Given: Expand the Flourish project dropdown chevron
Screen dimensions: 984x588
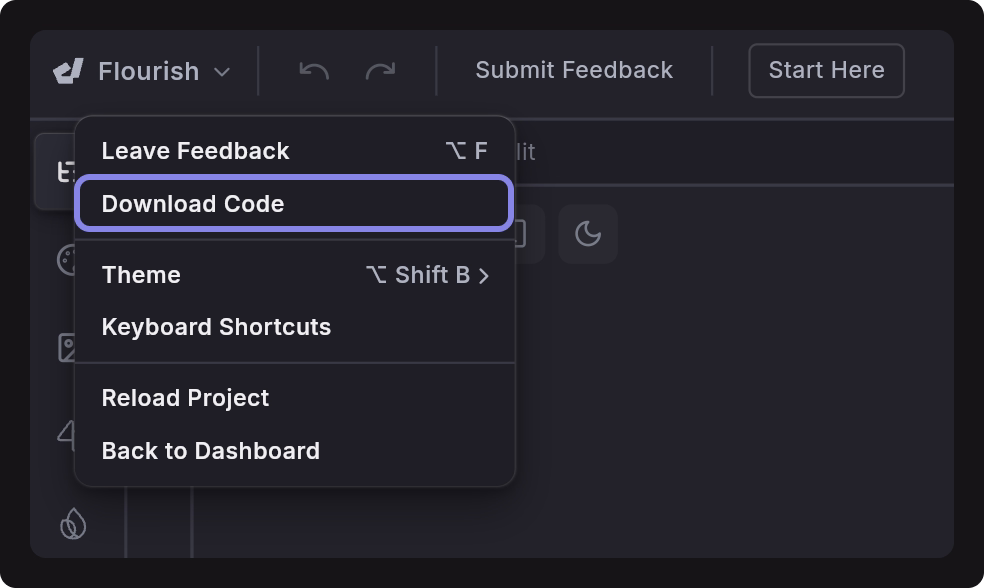Looking at the screenshot, I should click(222, 72).
